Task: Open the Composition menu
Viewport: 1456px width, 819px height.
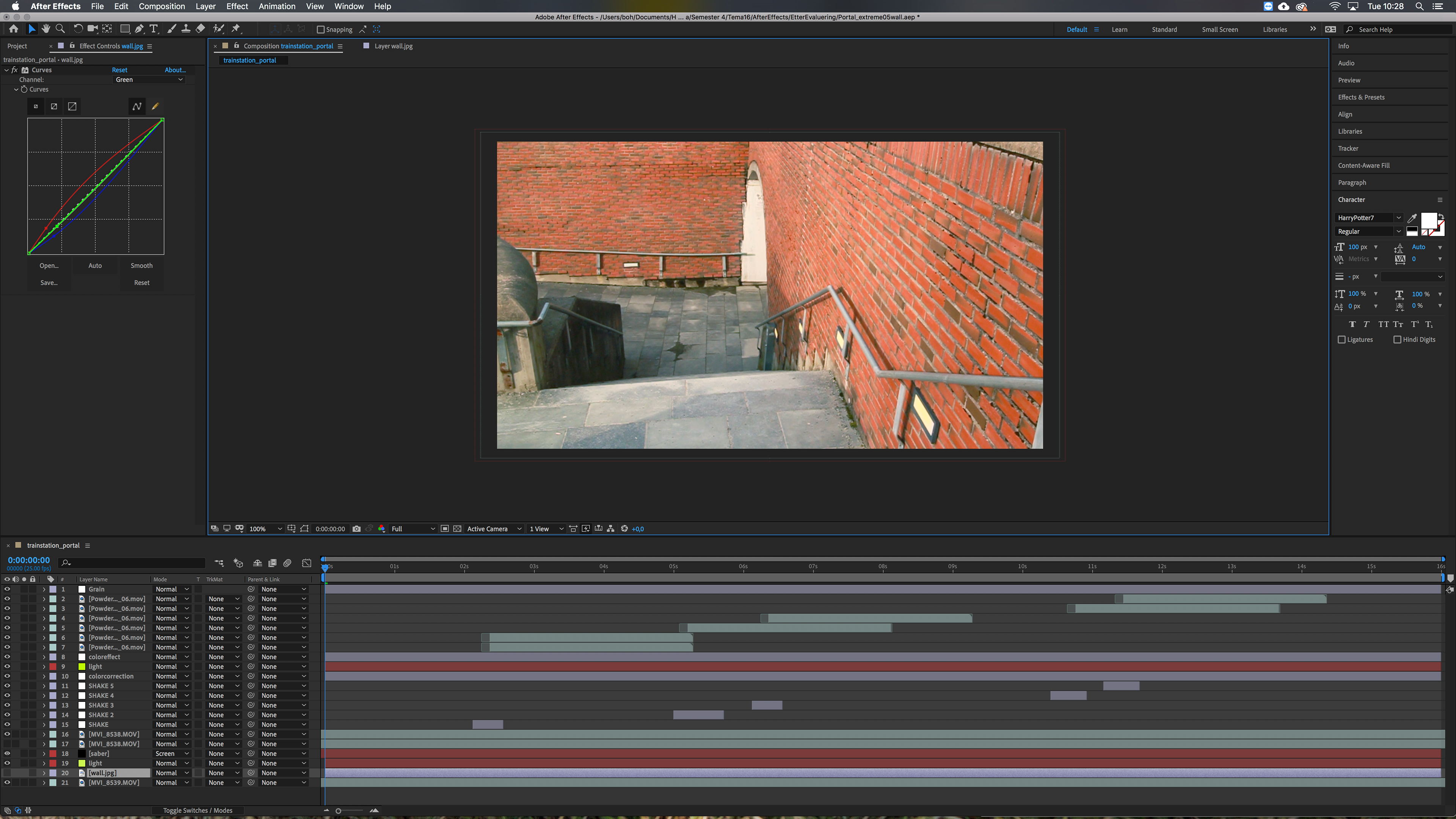Action: [162, 6]
